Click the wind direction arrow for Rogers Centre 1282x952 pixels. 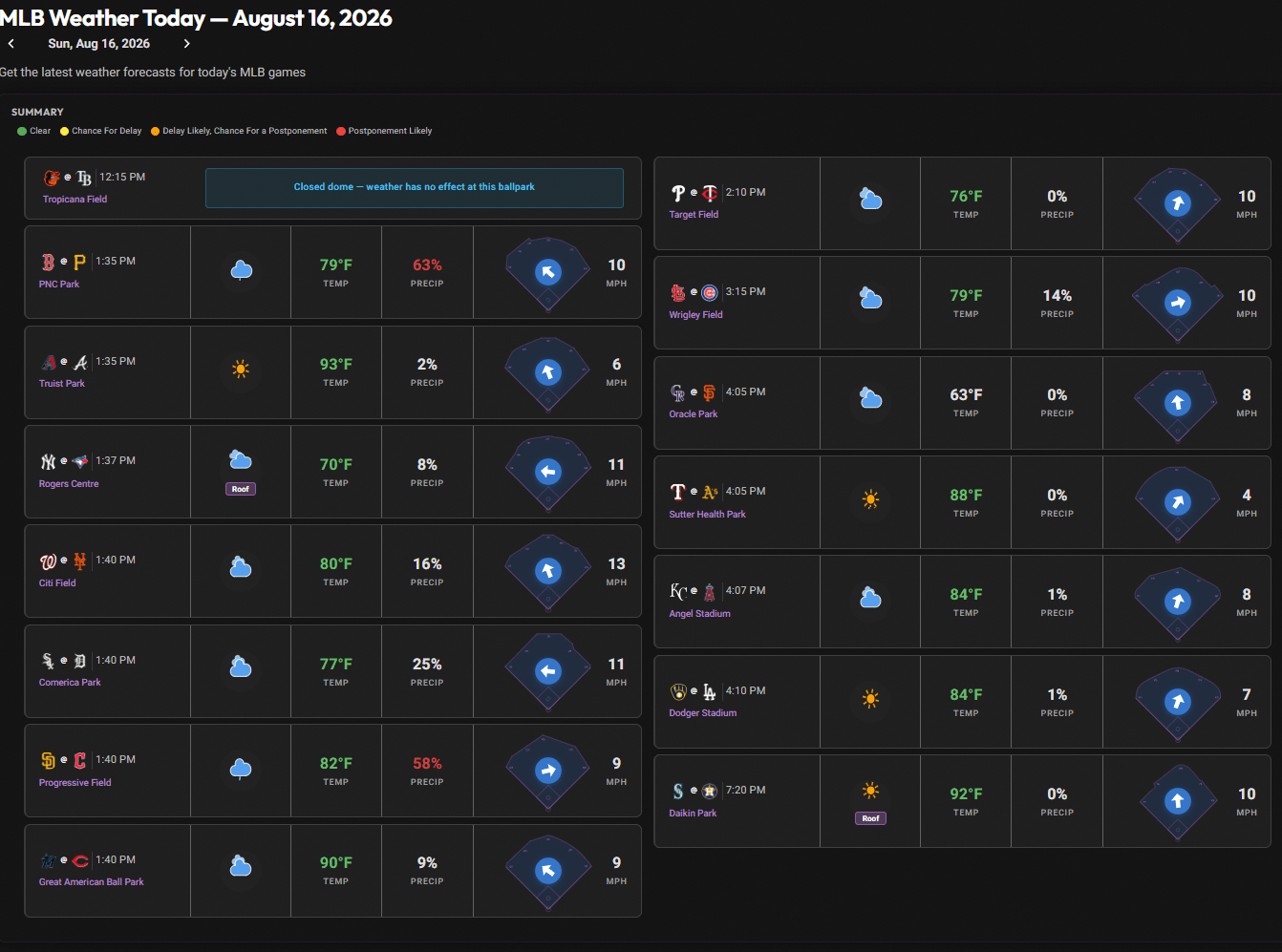coord(547,472)
